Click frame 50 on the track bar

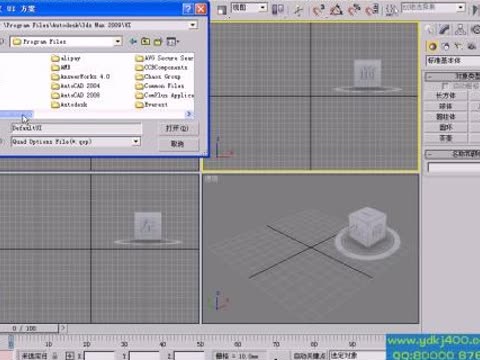click(200, 344)
